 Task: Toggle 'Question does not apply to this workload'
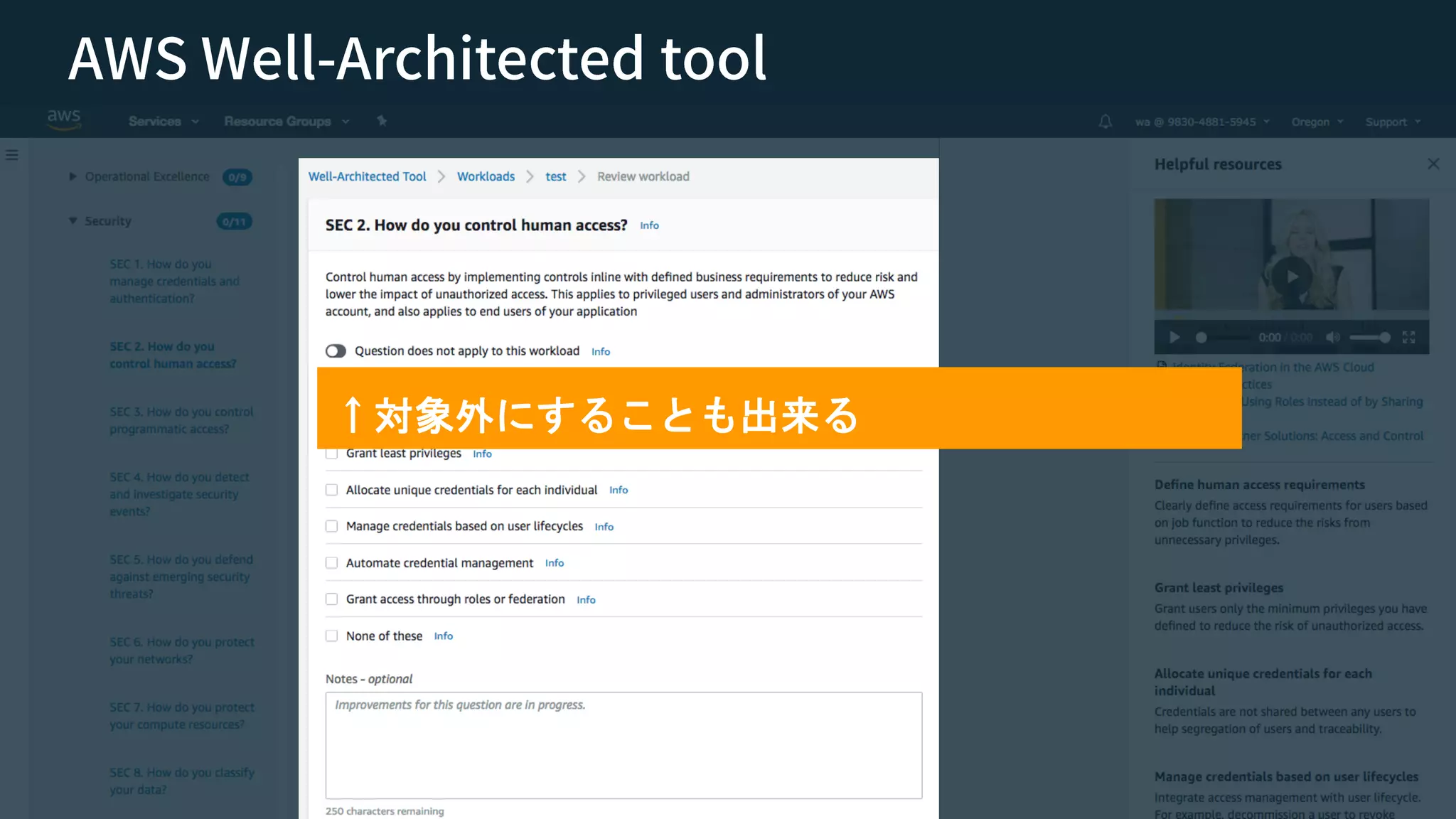pyautogui.click(x=336, y=351)
